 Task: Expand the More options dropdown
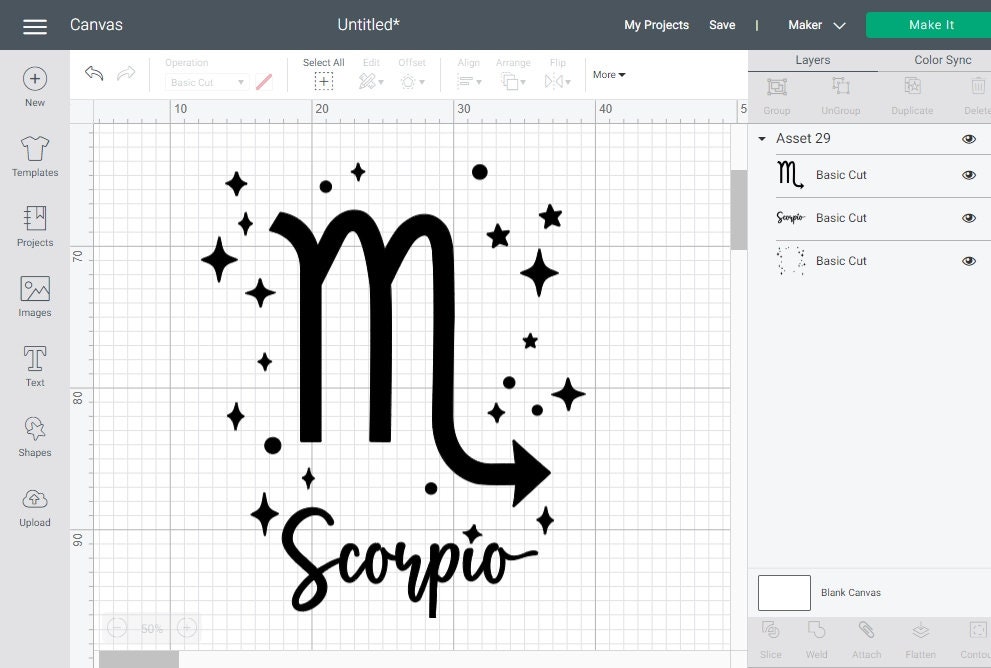coord(608,74)
